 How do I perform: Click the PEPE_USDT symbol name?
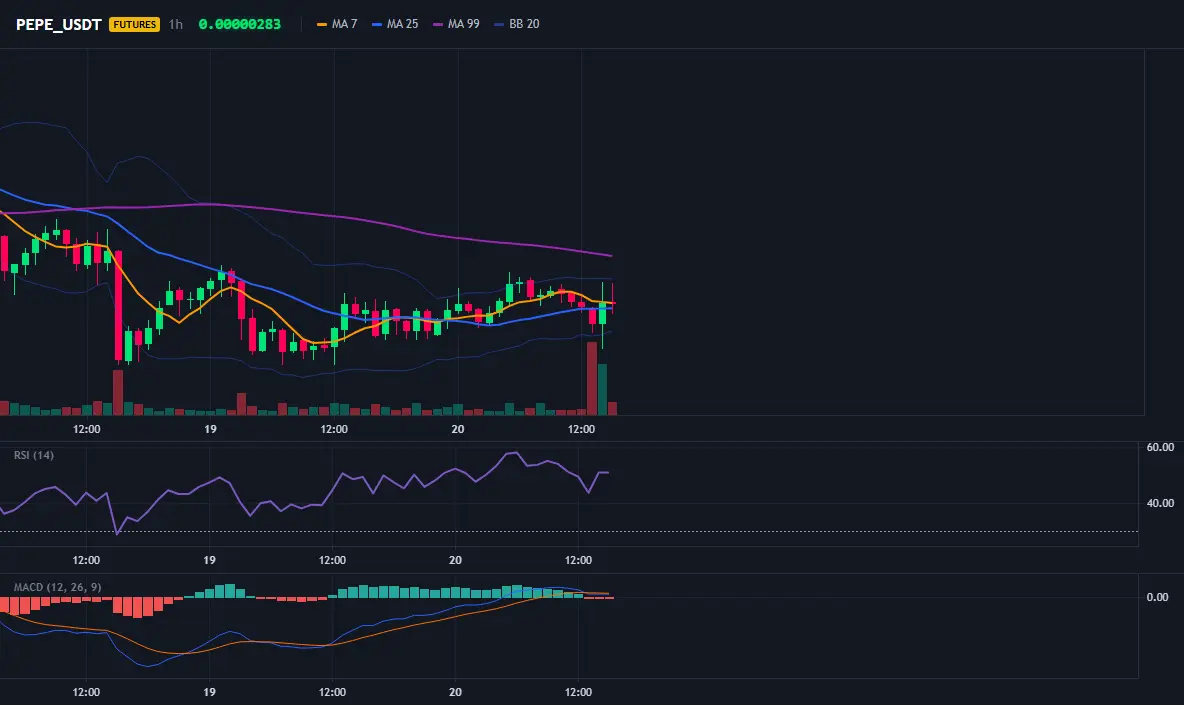pyautogui.click(x=58, y=24)
